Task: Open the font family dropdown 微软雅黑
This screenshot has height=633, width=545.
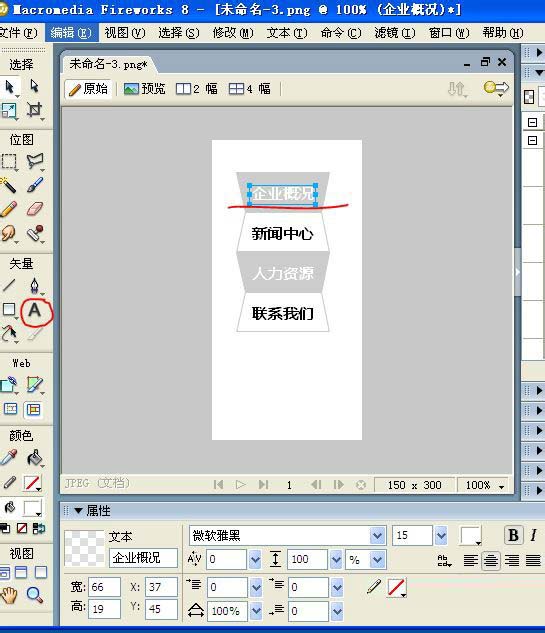Action: pos(377,536)
